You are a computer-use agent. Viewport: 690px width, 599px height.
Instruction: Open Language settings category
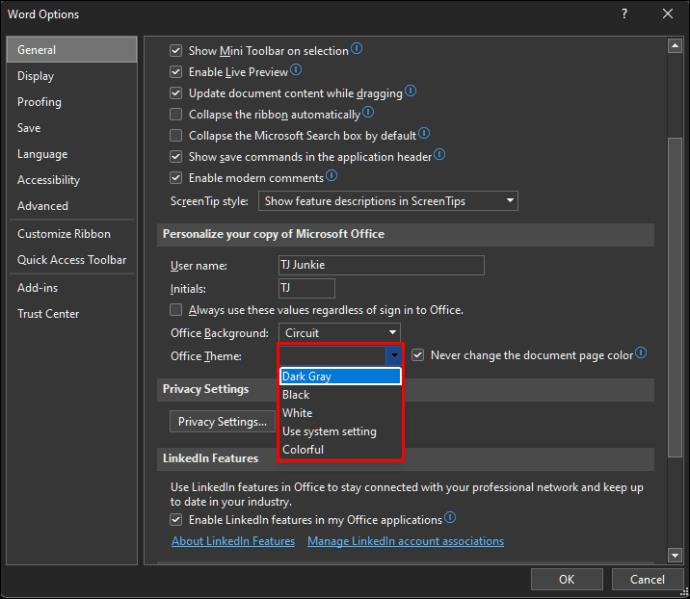(x=72, y=154)
